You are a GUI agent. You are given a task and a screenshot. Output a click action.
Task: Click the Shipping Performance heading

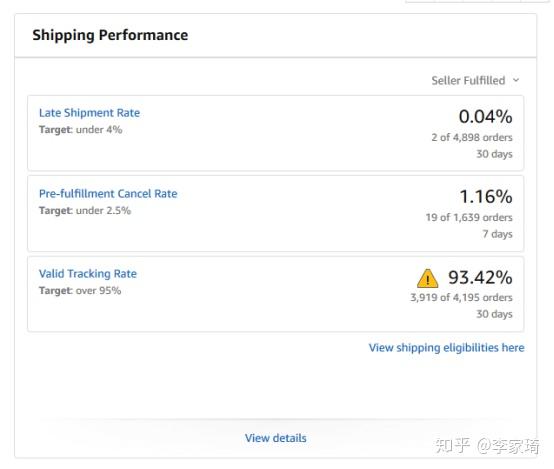click(110, 35)
